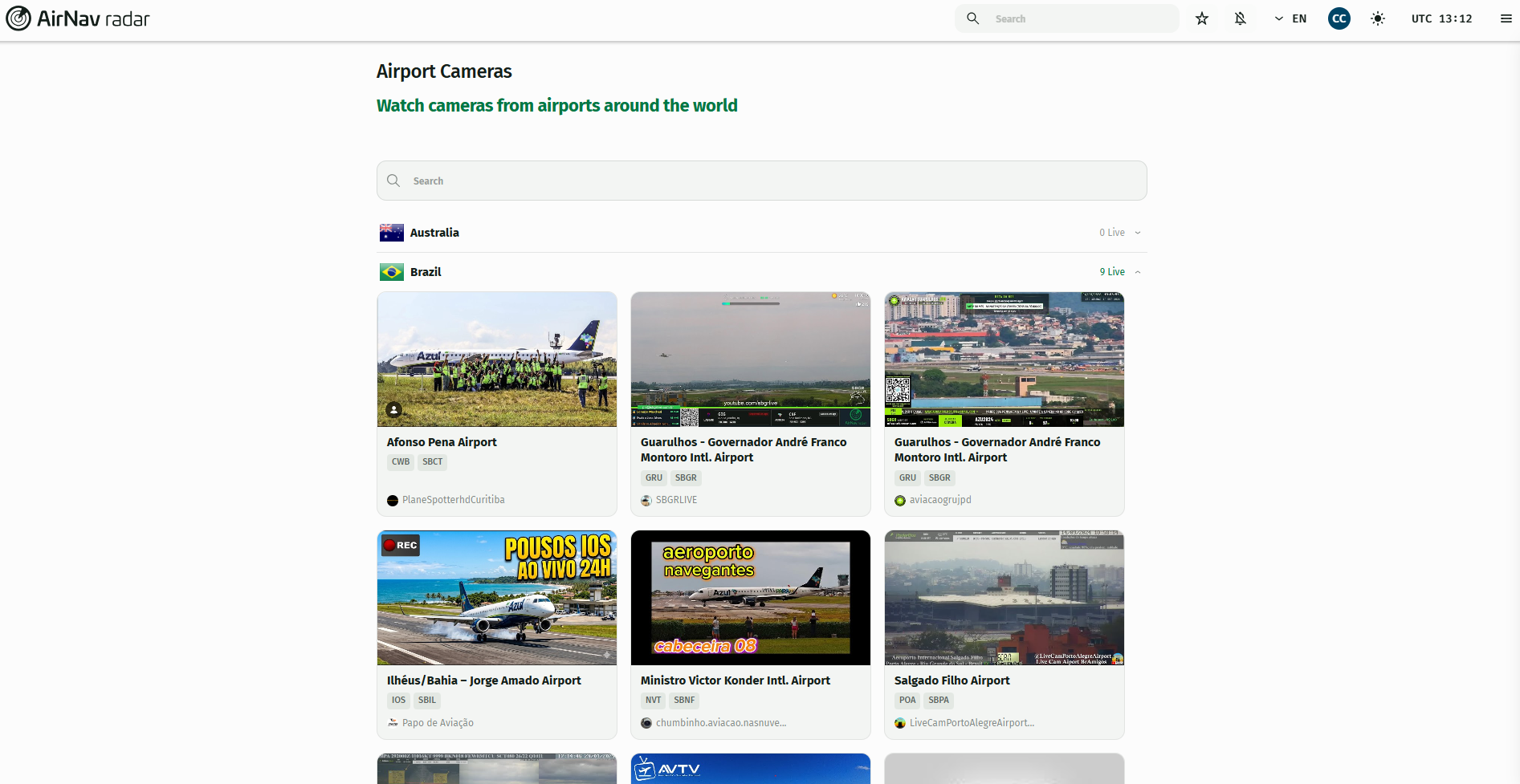Toggle the muted notifications bell icon
This screenshot has height=784, width=1520.
(x=1241, y=18)
